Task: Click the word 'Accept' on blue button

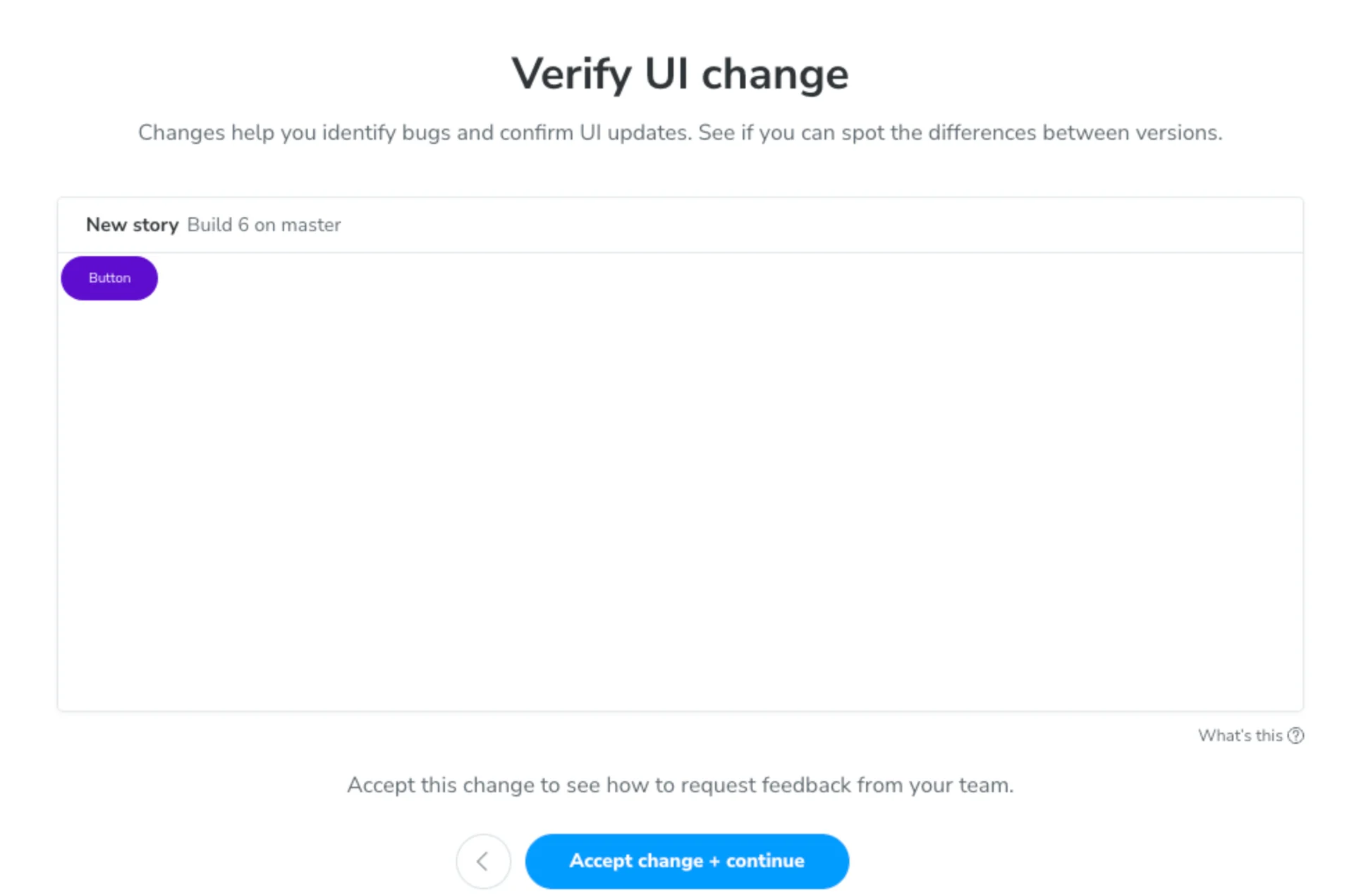Action: coord(601,861)
